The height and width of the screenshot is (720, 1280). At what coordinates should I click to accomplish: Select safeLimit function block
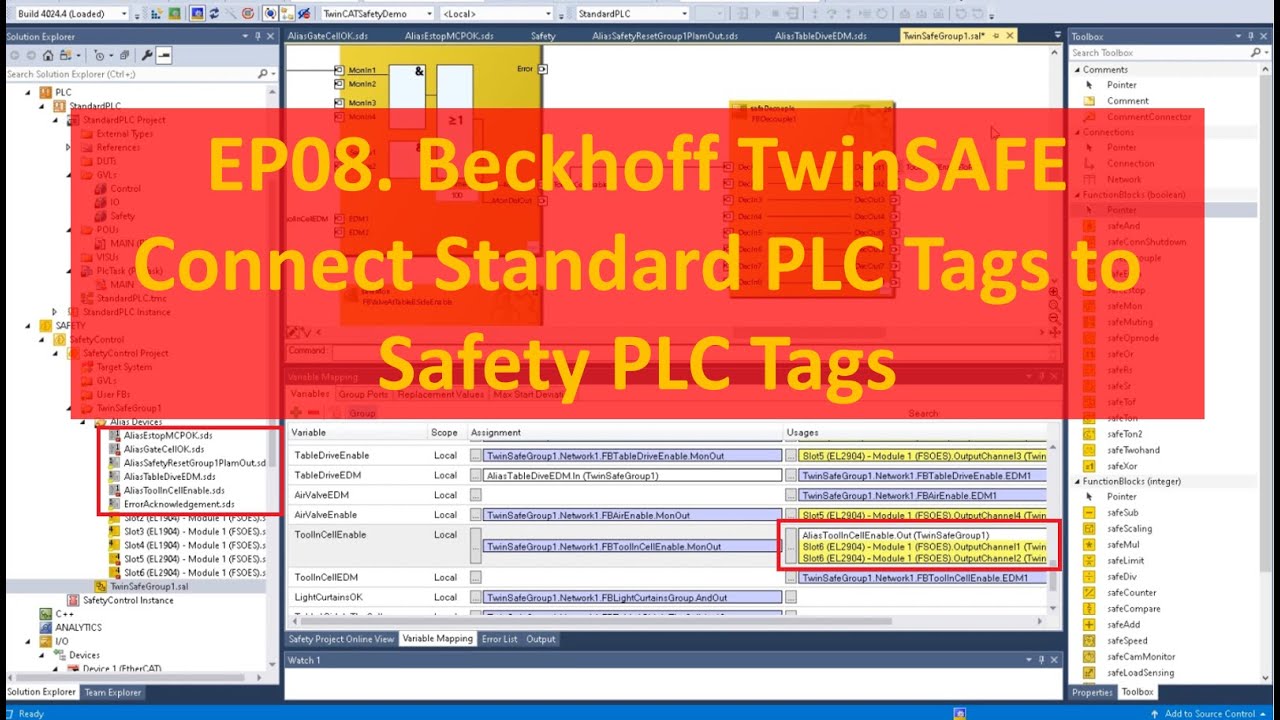[1125, 560]
